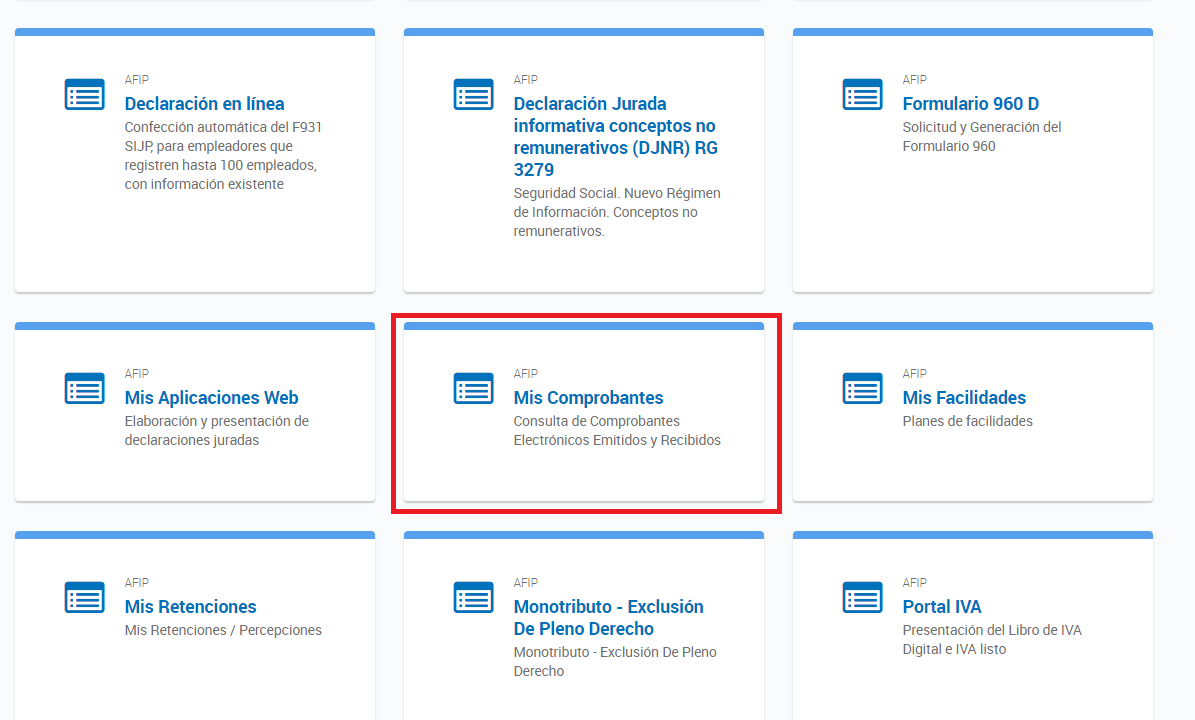The height and width of the screenshot is (720, 1195).
Task: Open the Declaración en línea service
Action: tap(204, 104)
